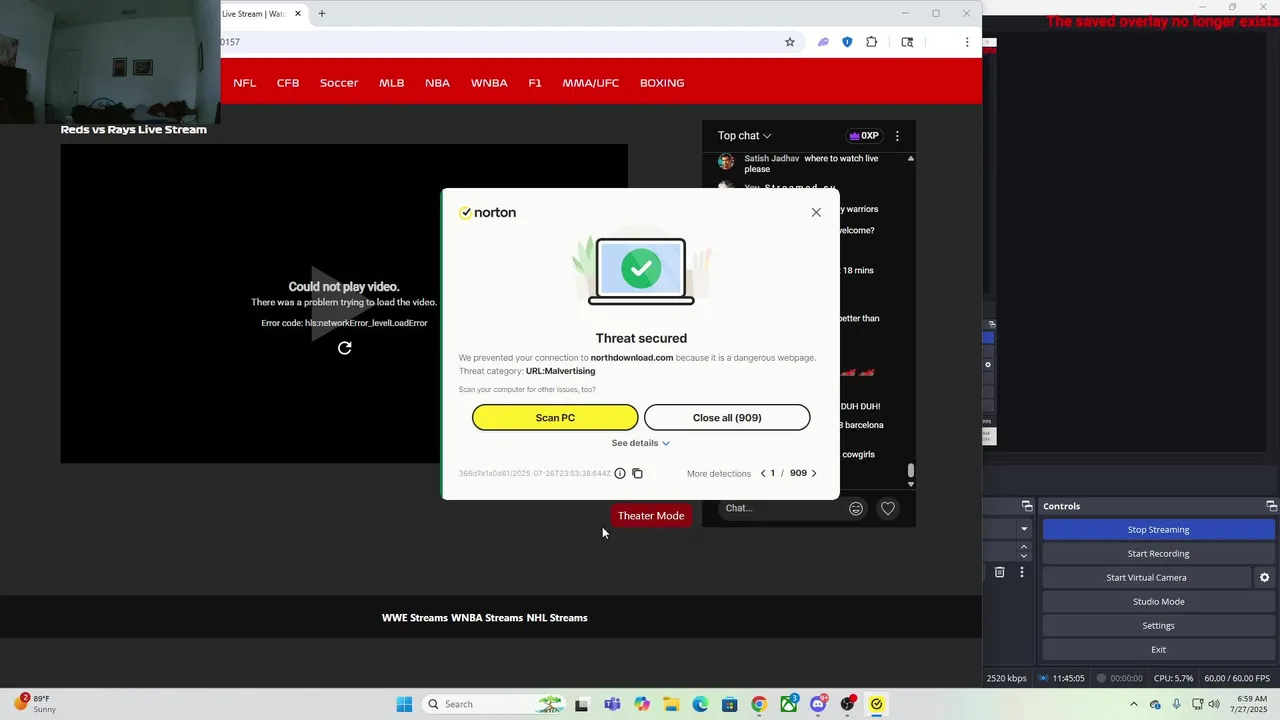Screen dimensions: 1280x720
Task: Open the emoji picker in chat
Action: coord(856,509)
